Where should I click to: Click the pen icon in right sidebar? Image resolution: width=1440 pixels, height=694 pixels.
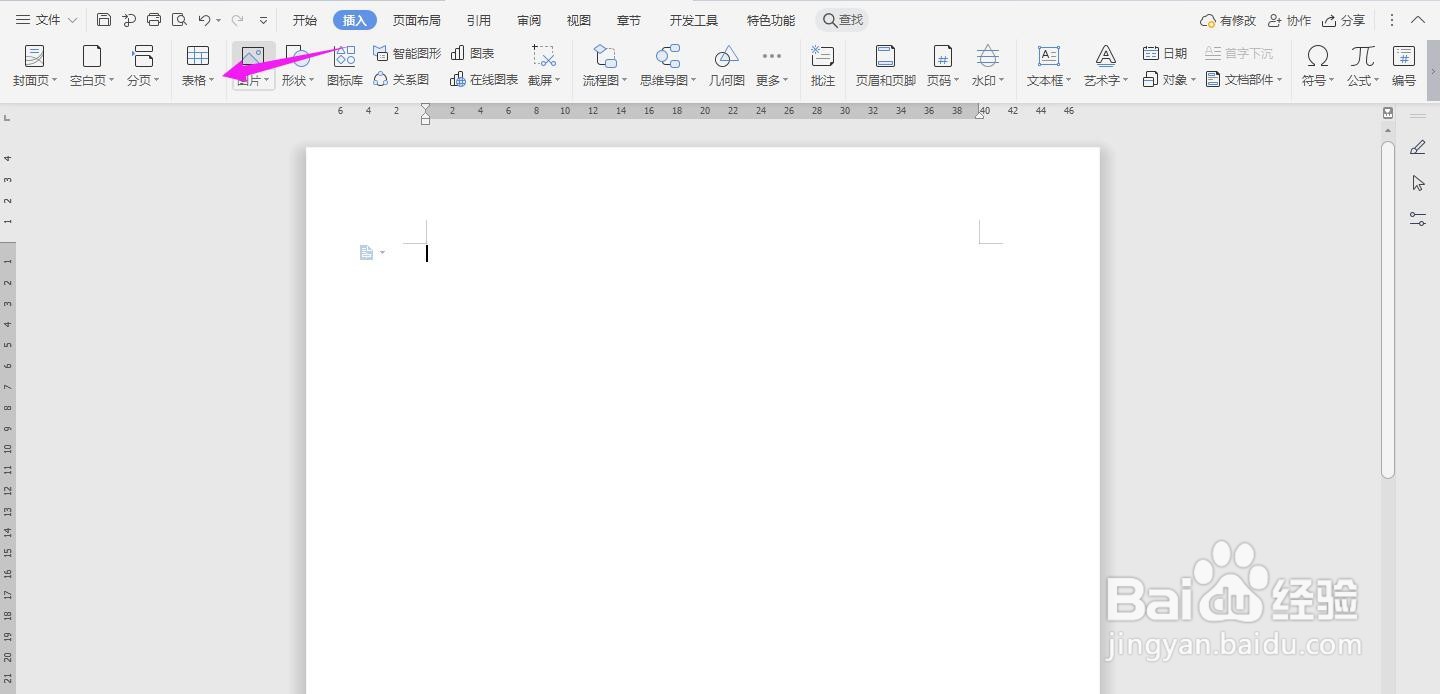coord(1418,147)
